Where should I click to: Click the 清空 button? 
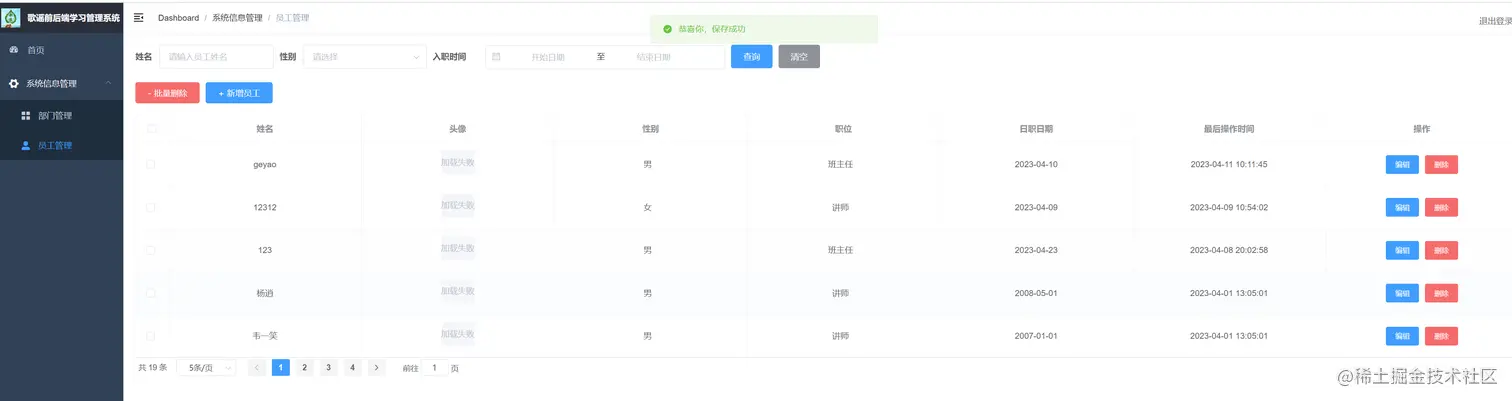[x=799, y=57]
